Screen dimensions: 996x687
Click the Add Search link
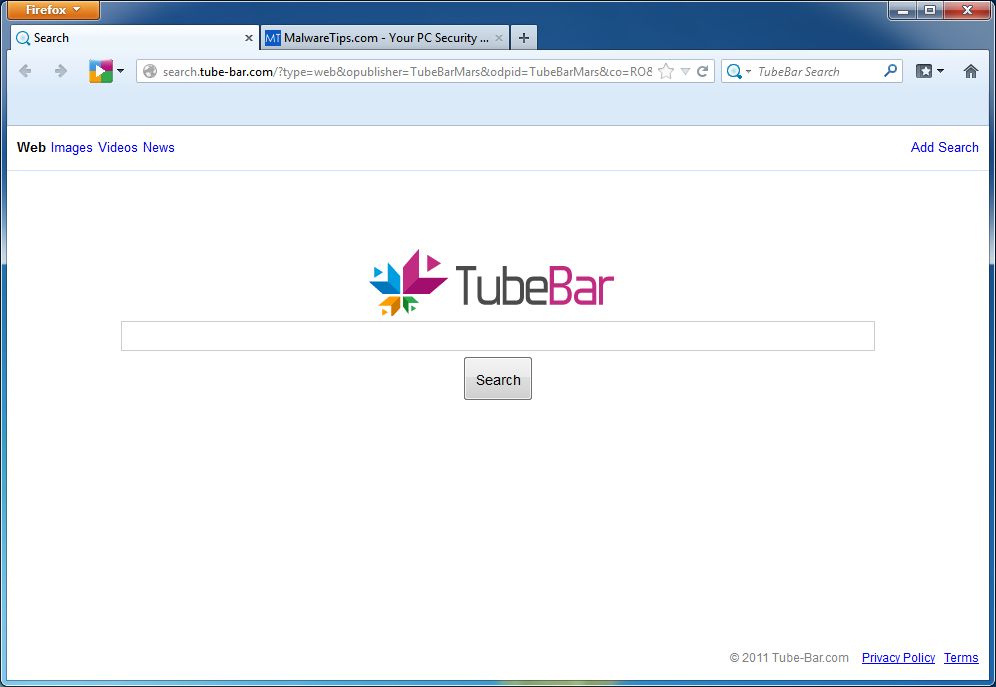(945, 147)
